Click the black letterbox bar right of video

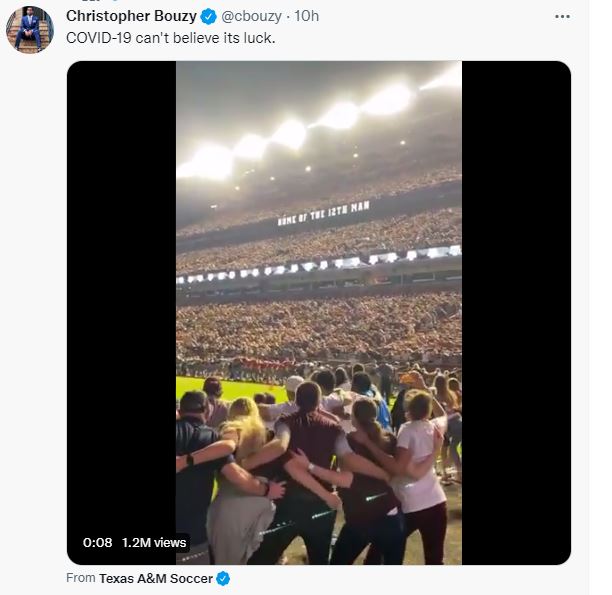tap(516, 300)
